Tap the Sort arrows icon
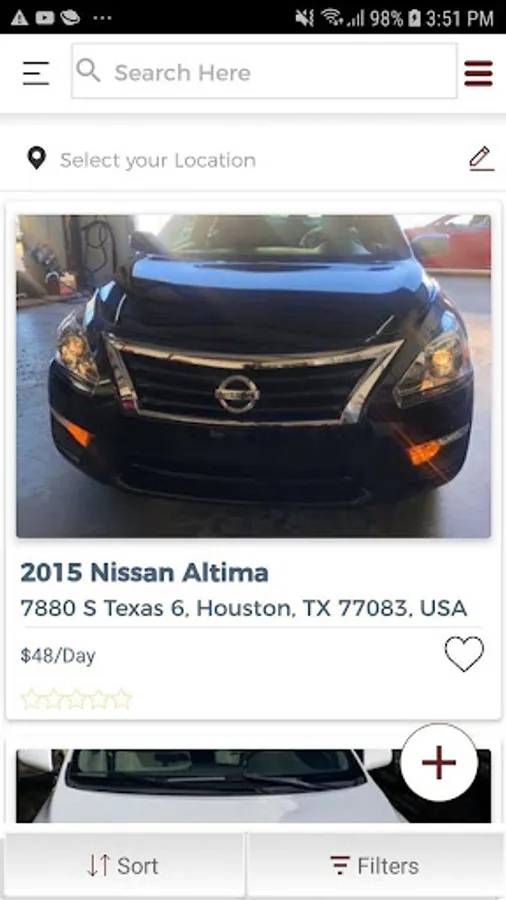The image size is (506, 900). pyautogui.click(x=99, y=866)
